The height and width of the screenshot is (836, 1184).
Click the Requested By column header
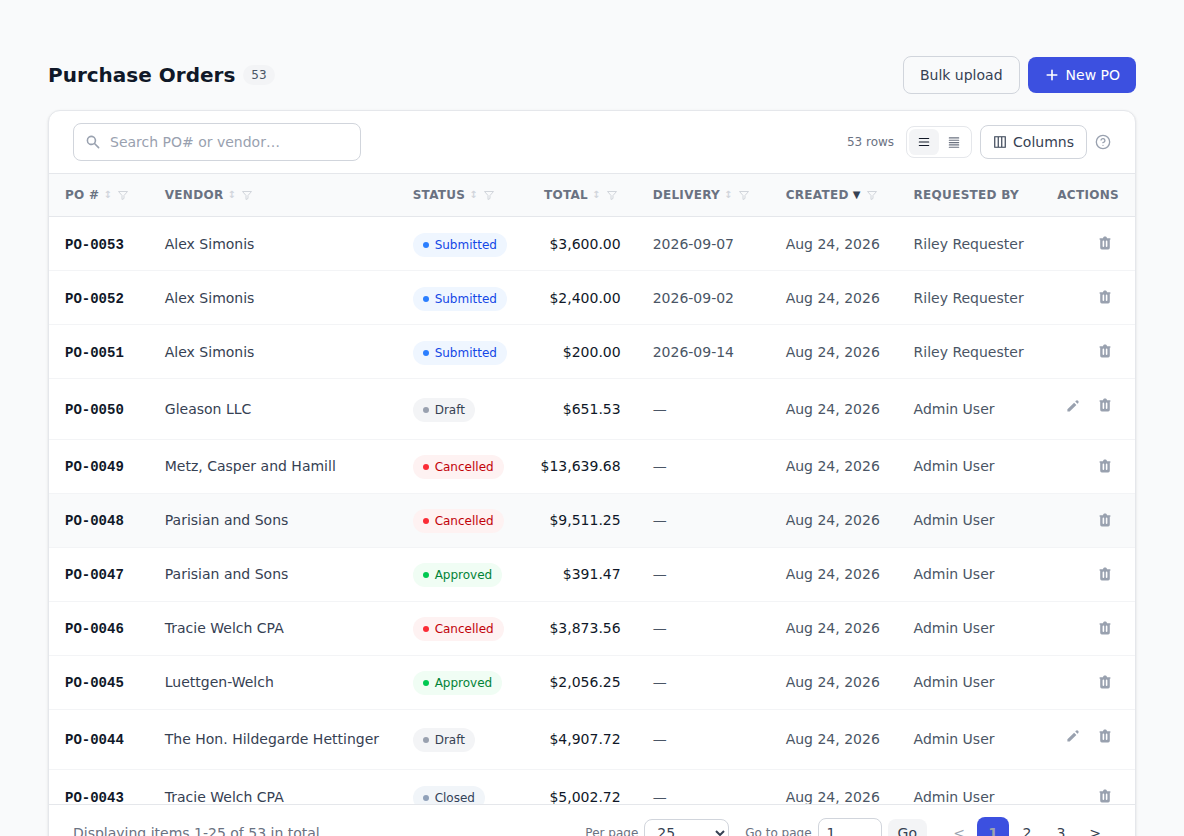[x=966, y=195]
